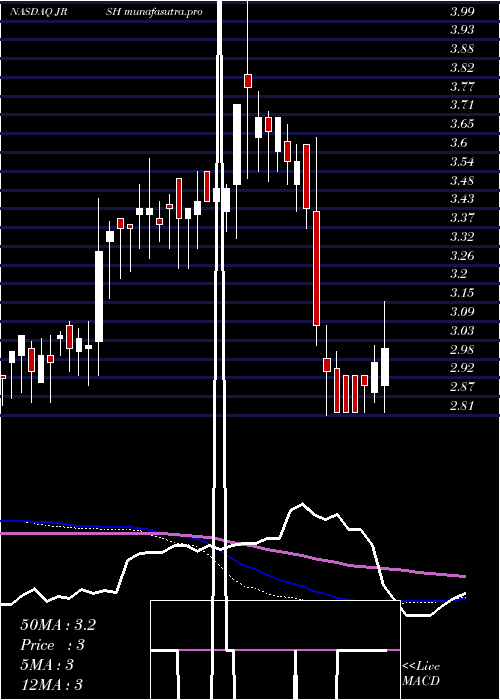This screenshot has width=500, height=700.
Task: Select the 2.81 price axis label
Action: coord(462,405)
